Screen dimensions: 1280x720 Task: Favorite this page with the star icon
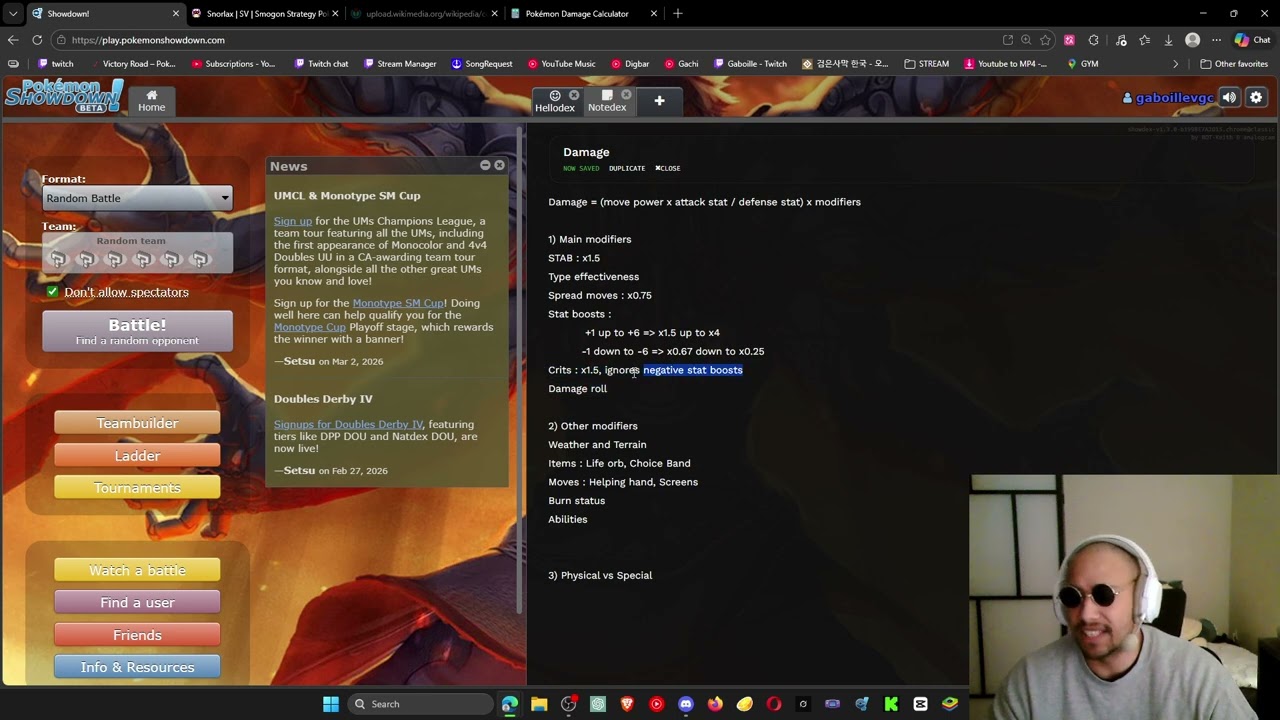pos(1045,40)
